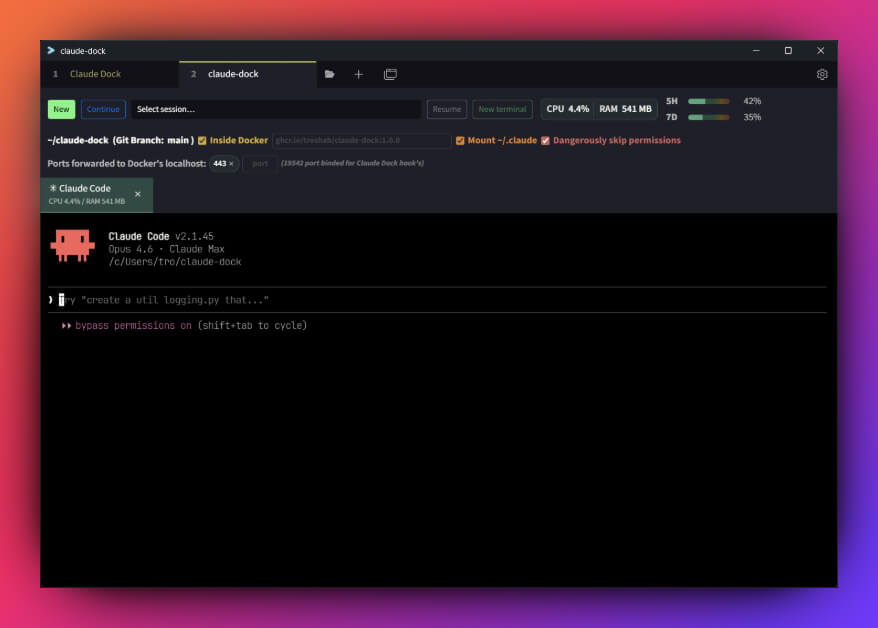Click Opus 4.6 · Claude Max text
Image resolution: width=878 pixels, height=628 pixels.
click(166, 249)
